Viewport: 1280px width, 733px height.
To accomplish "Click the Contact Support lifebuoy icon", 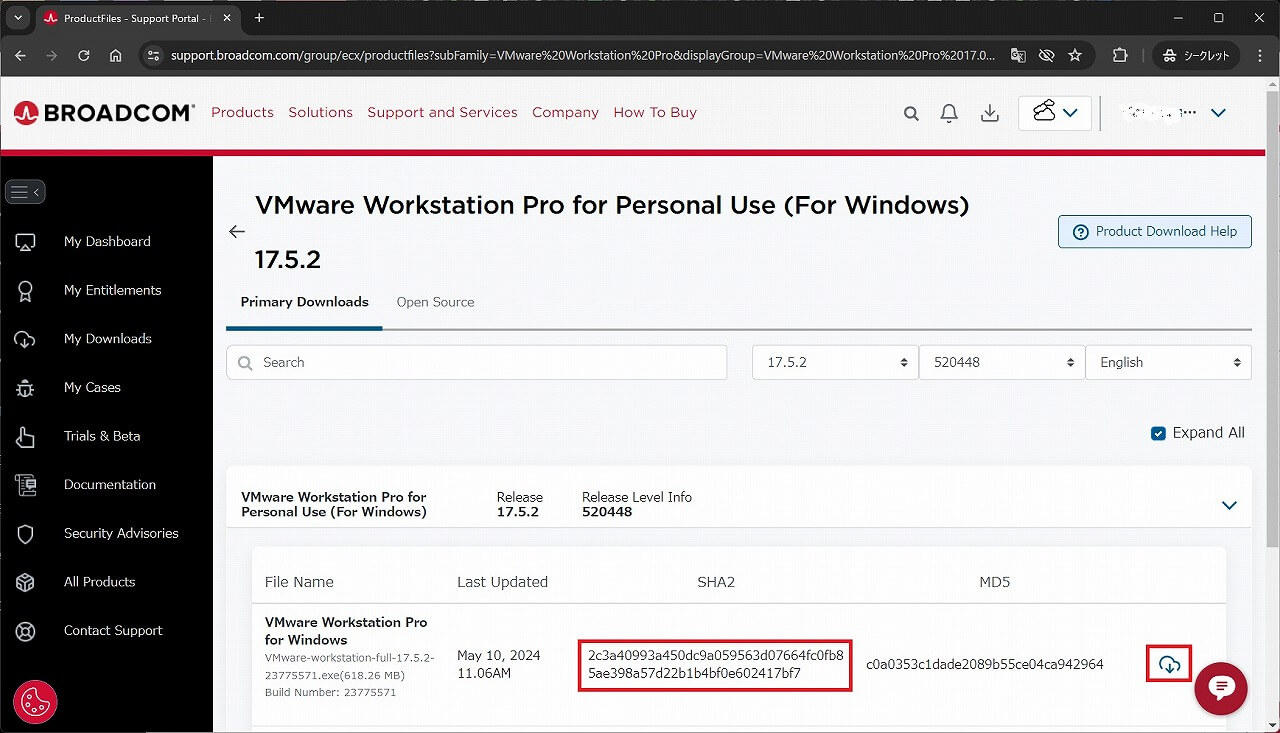I will (26, 631).
